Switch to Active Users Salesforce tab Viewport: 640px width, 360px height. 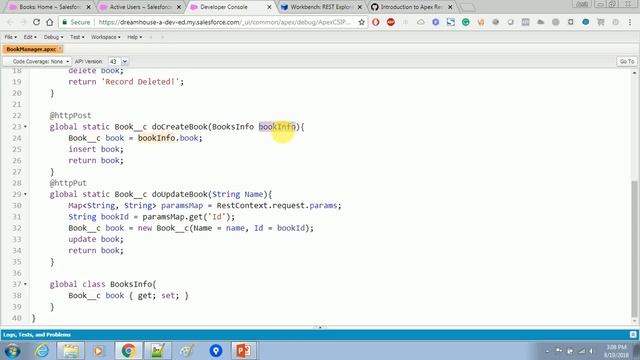pos(140,7)
